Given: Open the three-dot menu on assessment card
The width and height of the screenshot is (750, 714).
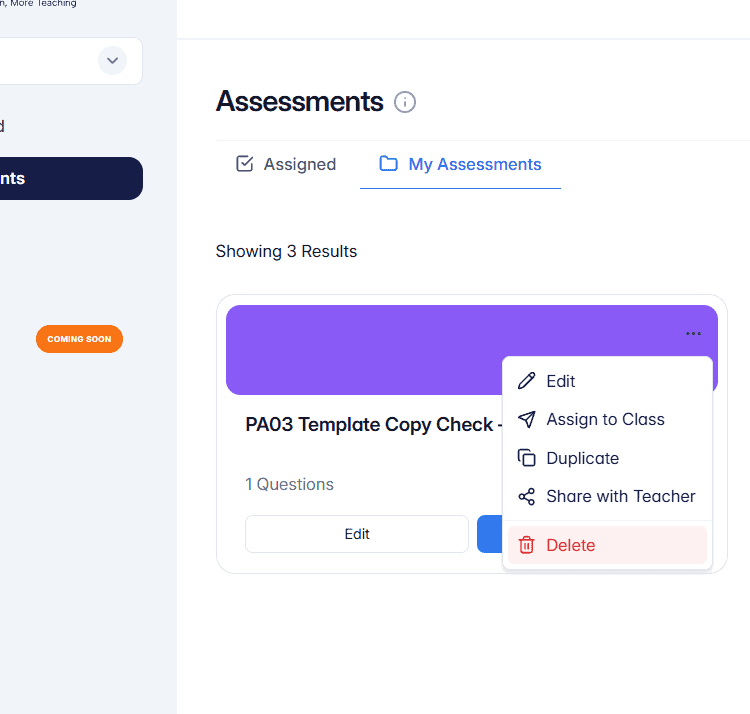Looking at the screenshot, I should click(693, 333).
